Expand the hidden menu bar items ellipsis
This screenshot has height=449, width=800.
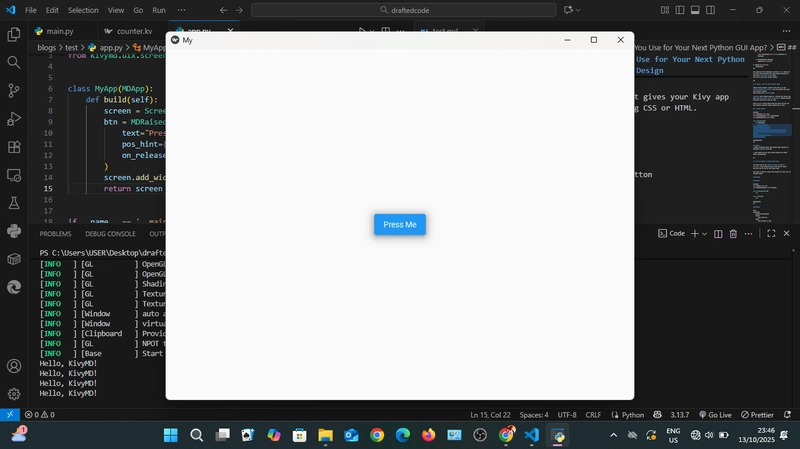(181, 10)
